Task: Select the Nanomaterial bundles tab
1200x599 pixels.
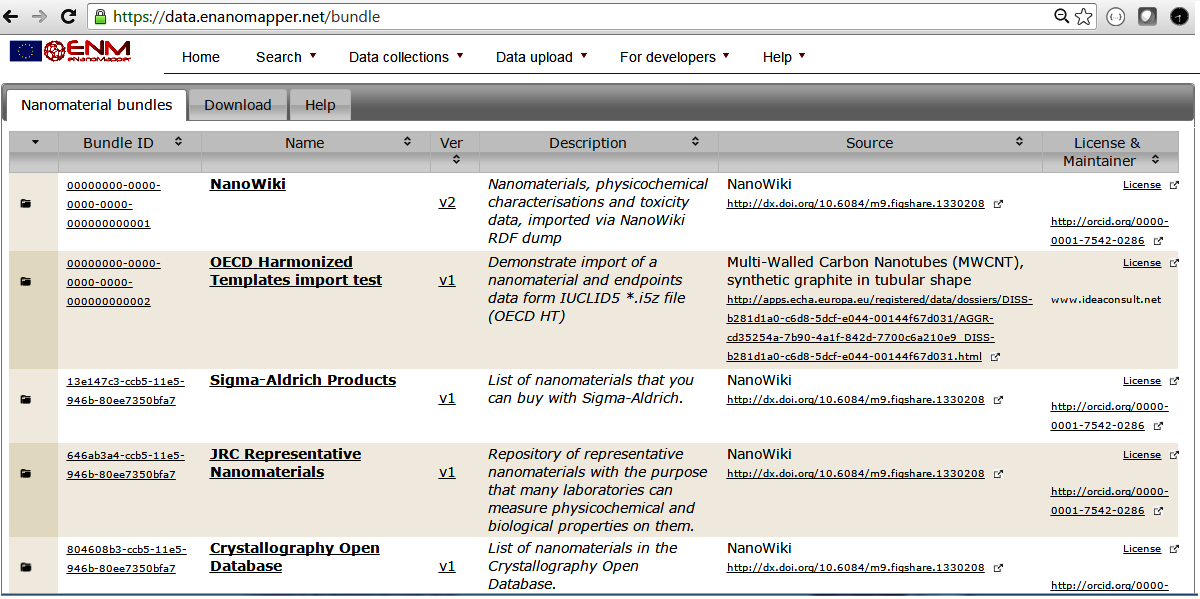Action: tap(97, 105)
